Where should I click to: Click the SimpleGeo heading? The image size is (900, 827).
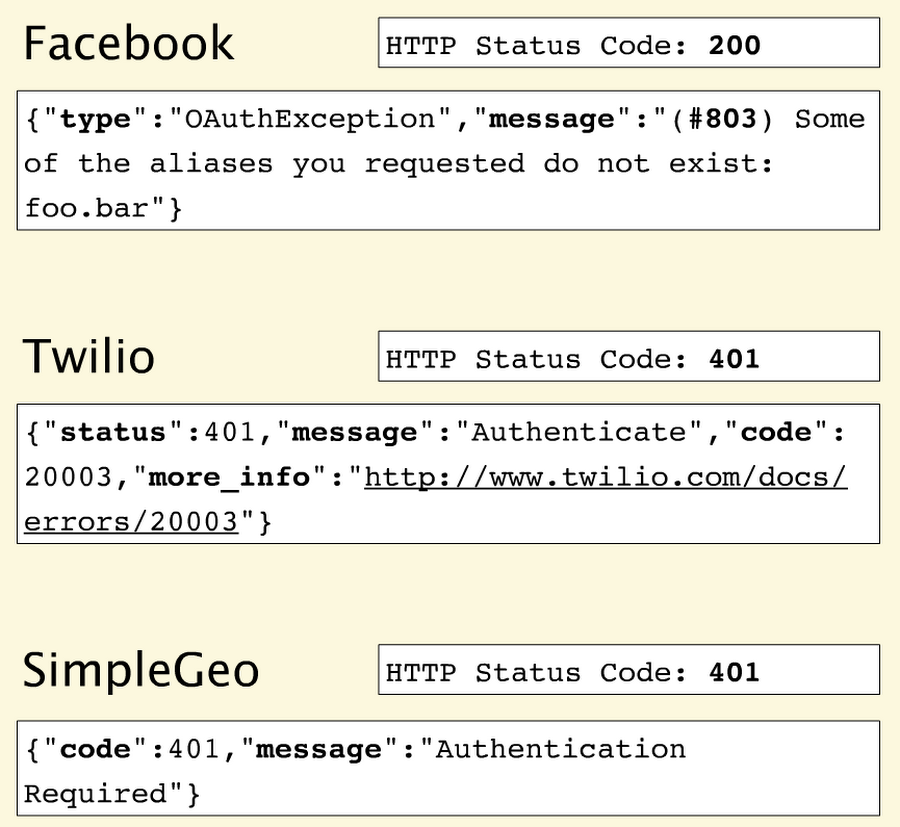140,670
